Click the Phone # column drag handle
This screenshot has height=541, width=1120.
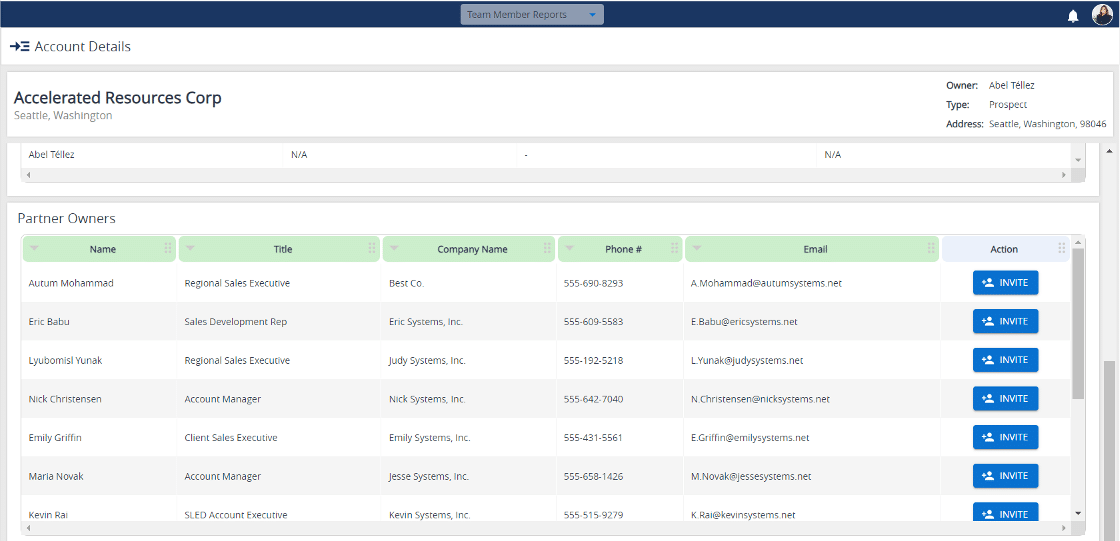675,249
